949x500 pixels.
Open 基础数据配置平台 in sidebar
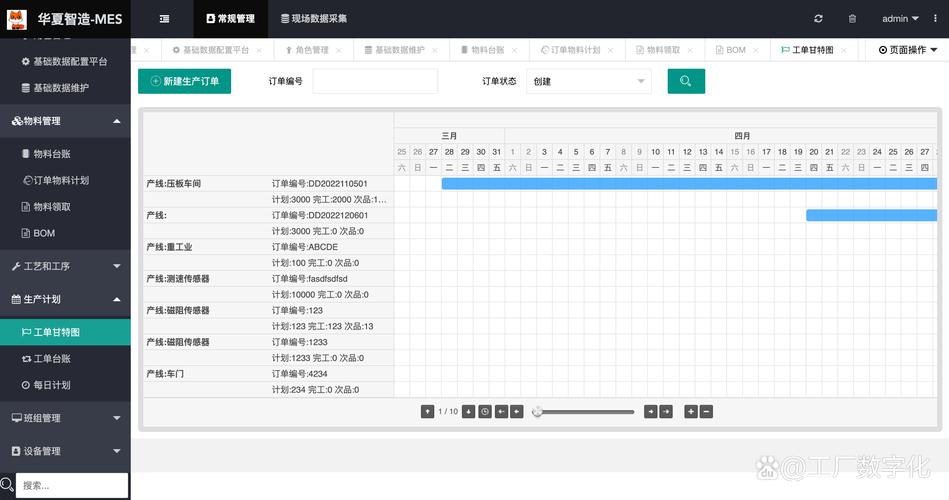pos(65,62)
